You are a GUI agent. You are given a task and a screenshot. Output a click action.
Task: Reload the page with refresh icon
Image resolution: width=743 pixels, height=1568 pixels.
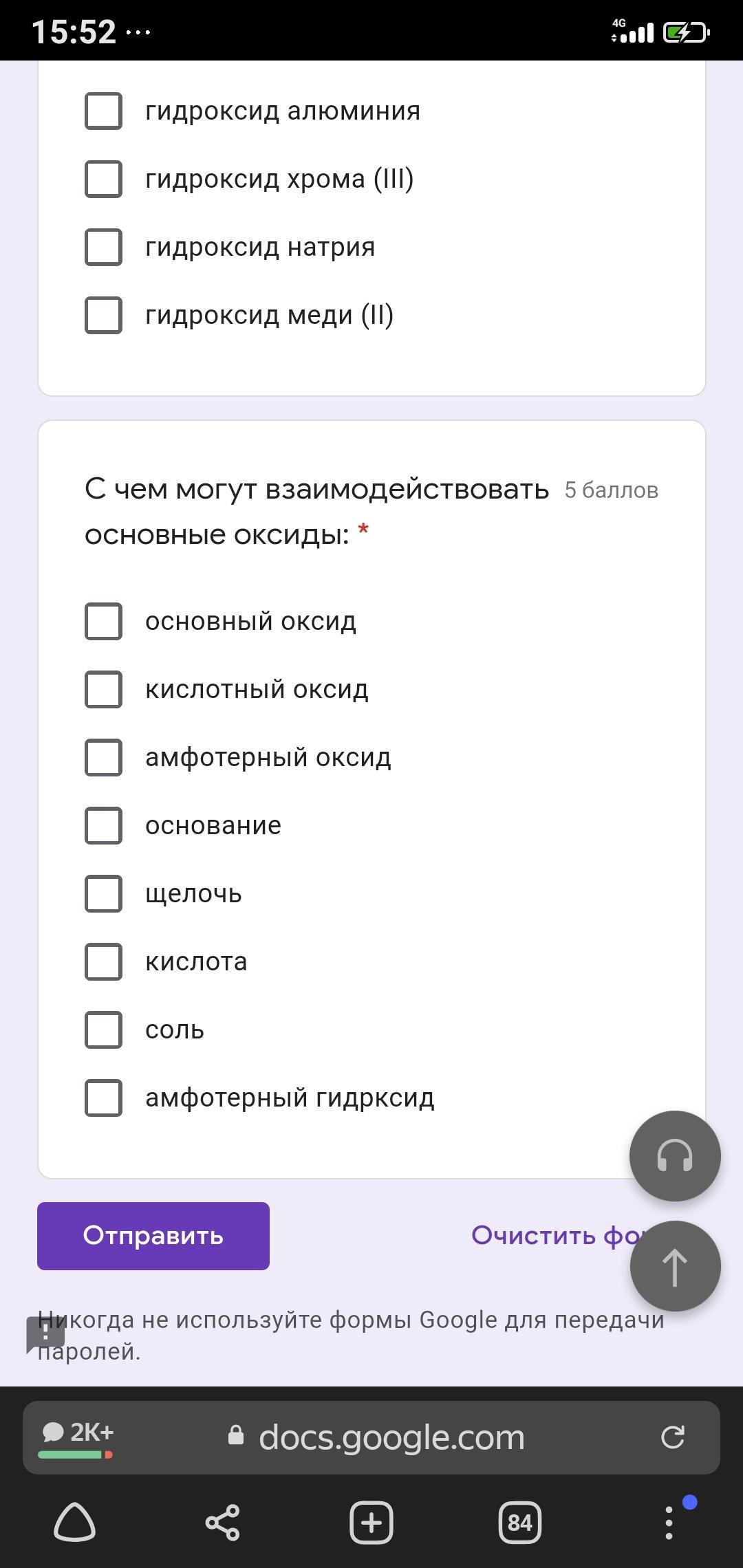[x=672, y=1437]
